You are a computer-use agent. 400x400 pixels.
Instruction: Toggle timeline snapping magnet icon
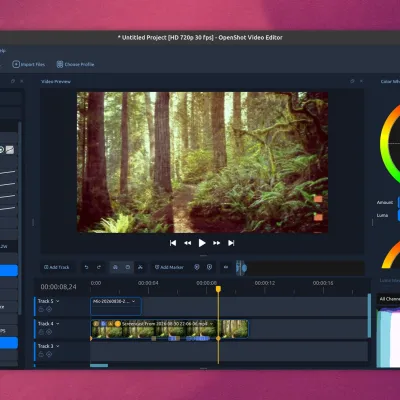(115, 267)
